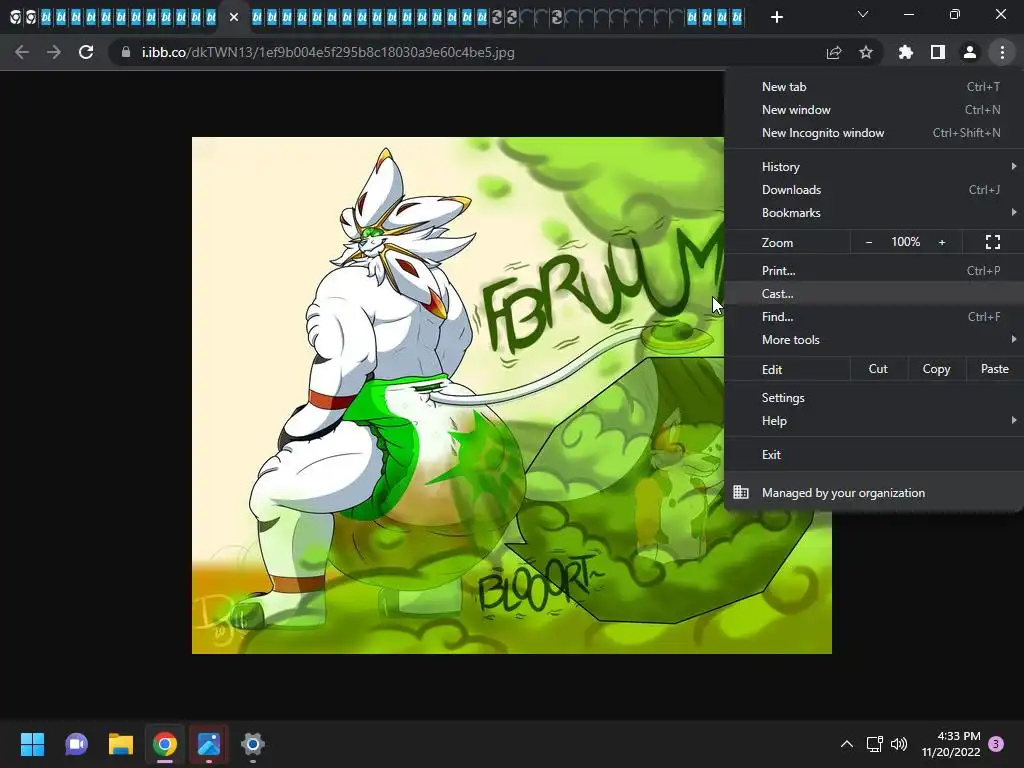Choose Find... in the menu
This screenshot has height=768, width=1024.
click(874, 317)
